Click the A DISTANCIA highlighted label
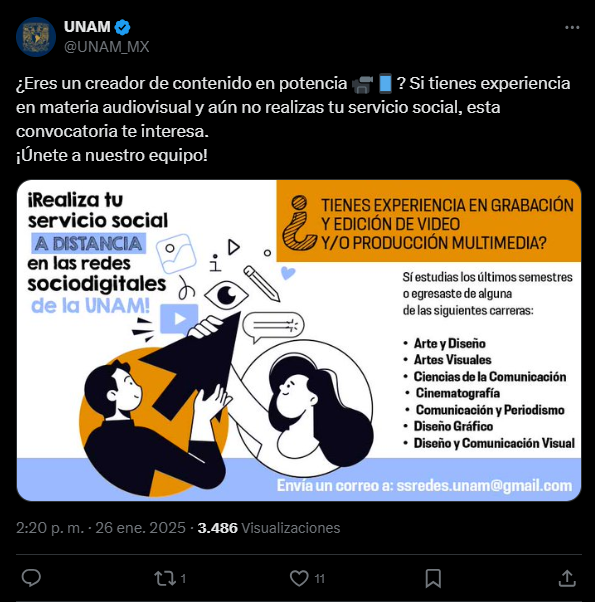The width and height of the screenshot is (595, 602). [88, 243]
